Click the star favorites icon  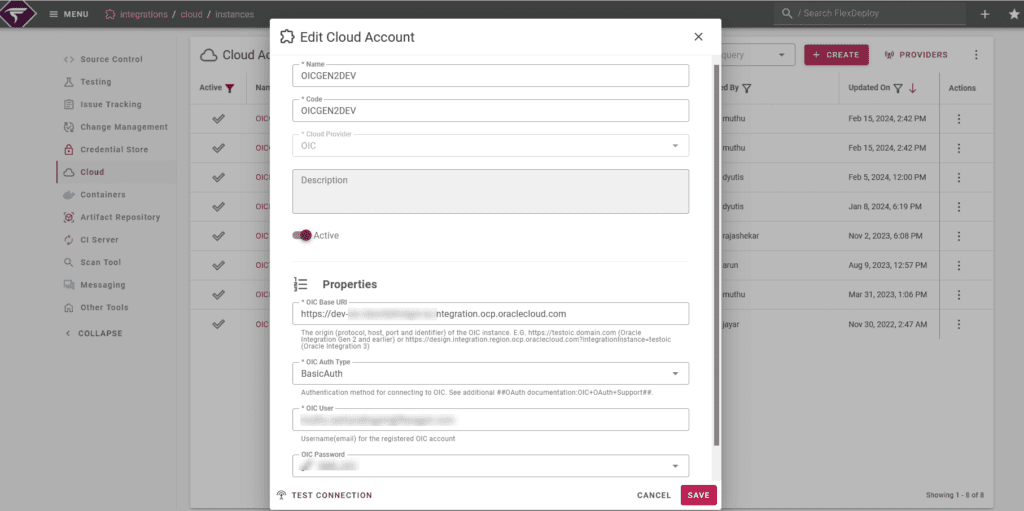pyautogui.click(x=1014, y=14)
